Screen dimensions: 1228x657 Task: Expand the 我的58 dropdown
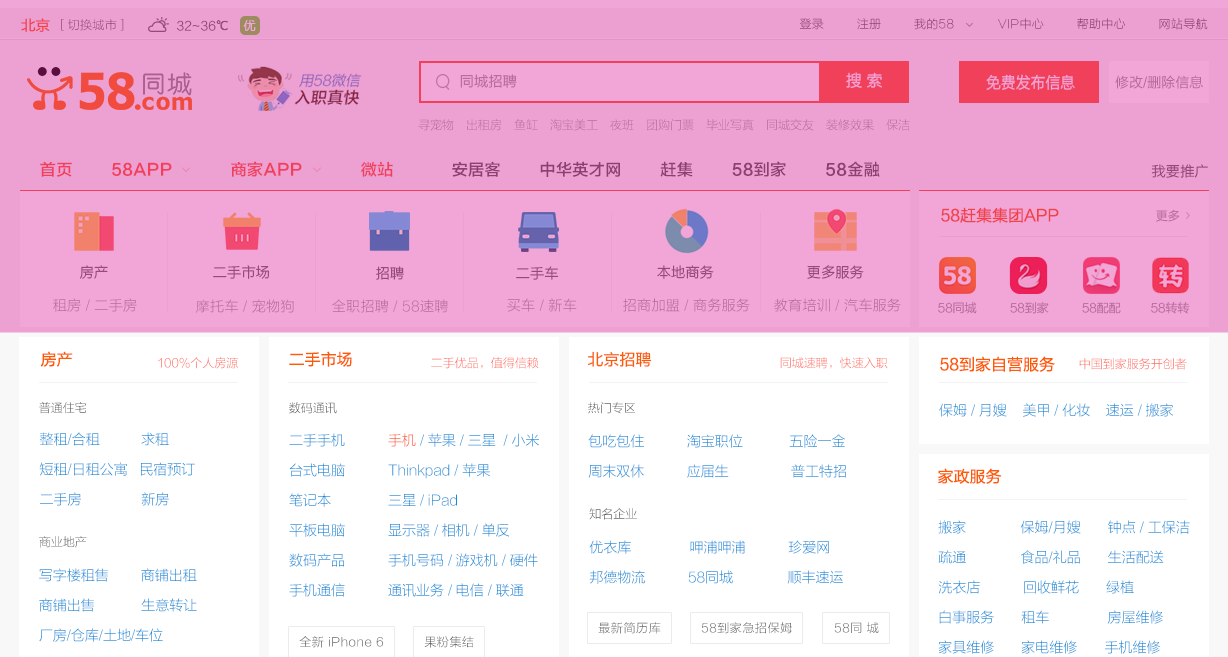pyautogui.click(x=943, y=24)
